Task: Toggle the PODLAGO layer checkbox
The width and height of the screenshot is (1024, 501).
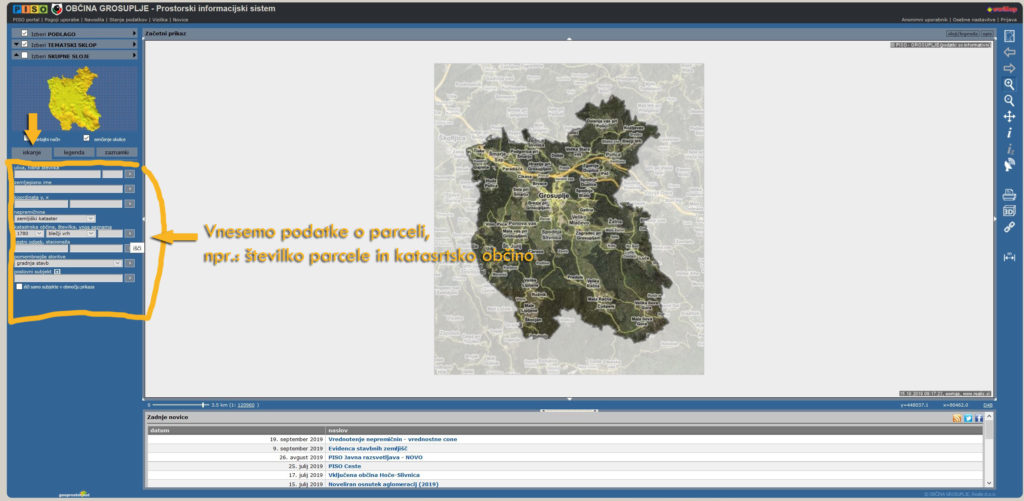Action: [x=24, y=33]
